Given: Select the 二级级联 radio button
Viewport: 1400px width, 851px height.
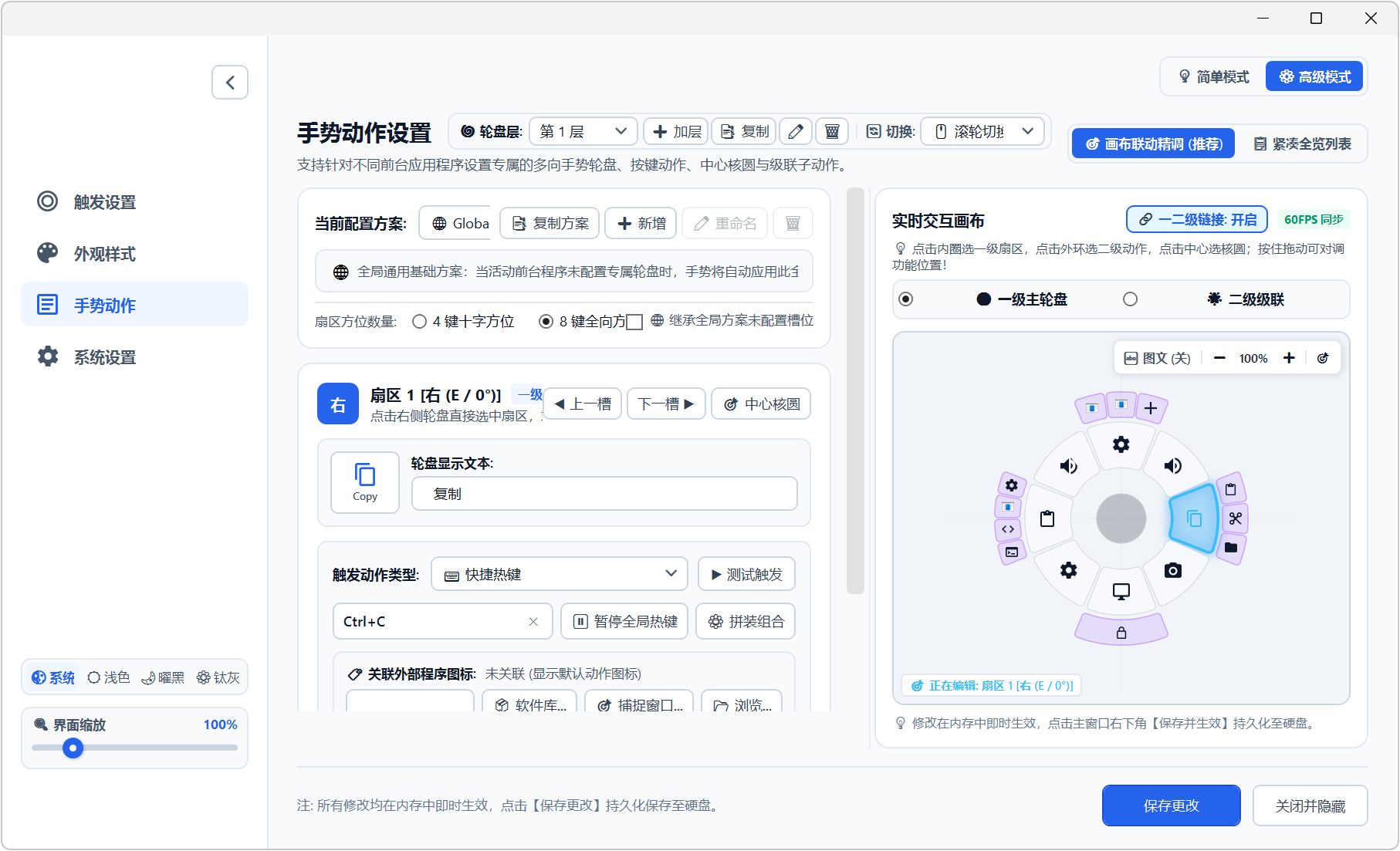Looking at the screenshot, I should (1130, 299).
